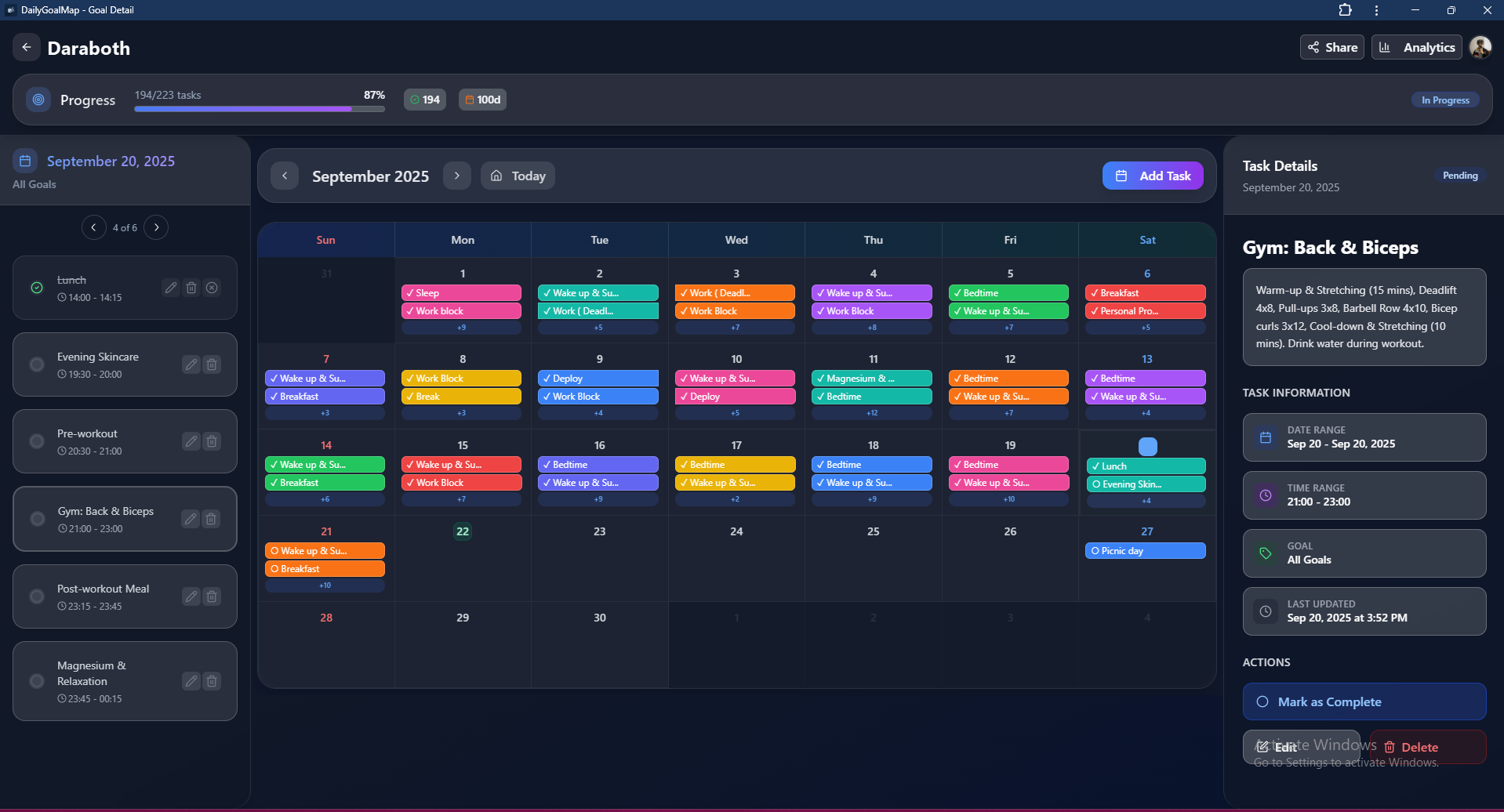Expand +10 more tasks on September 19
The height and width of the screenshot is (812, 1504).
coord(1008,499)
